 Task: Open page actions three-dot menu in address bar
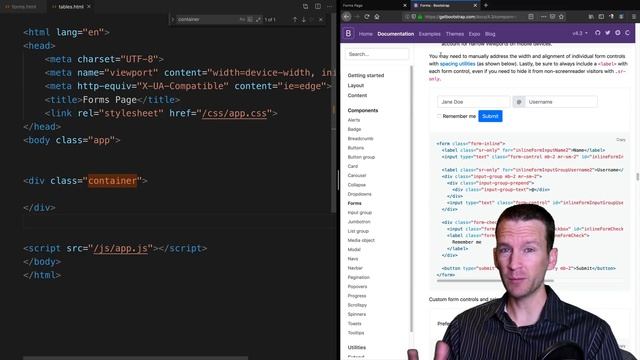(543, 17)
